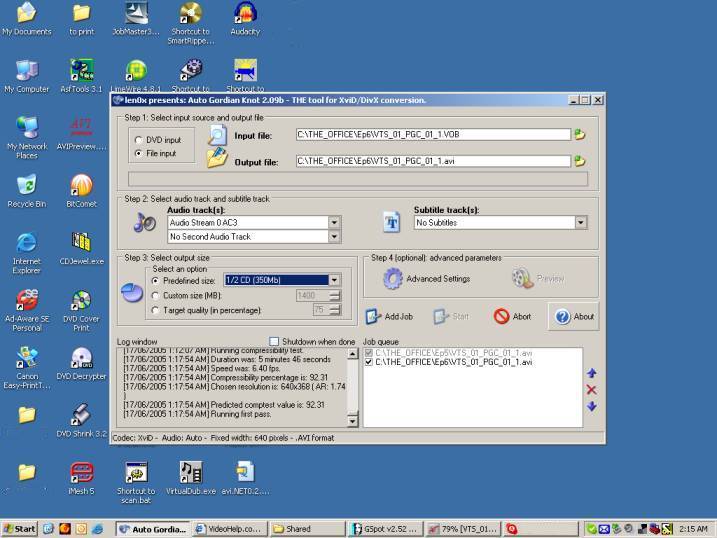Expand No Subtitles dropdown

(581, 223)
